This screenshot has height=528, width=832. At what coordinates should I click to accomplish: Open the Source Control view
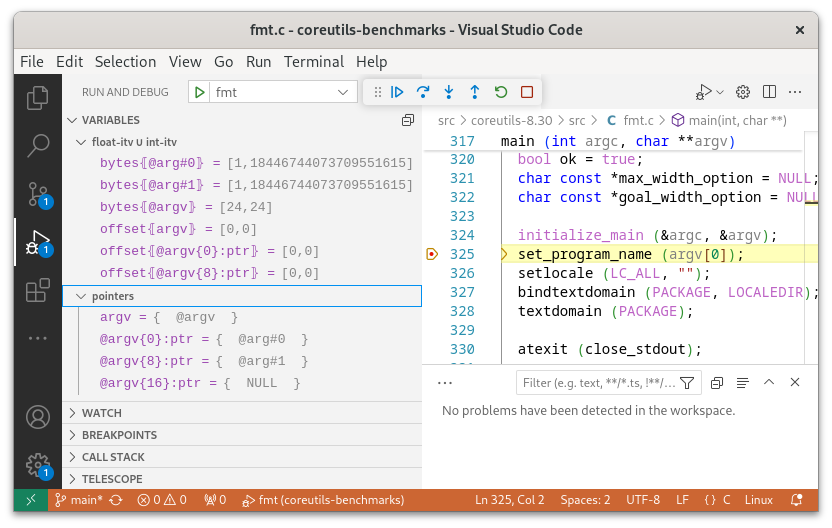(38, 193)
